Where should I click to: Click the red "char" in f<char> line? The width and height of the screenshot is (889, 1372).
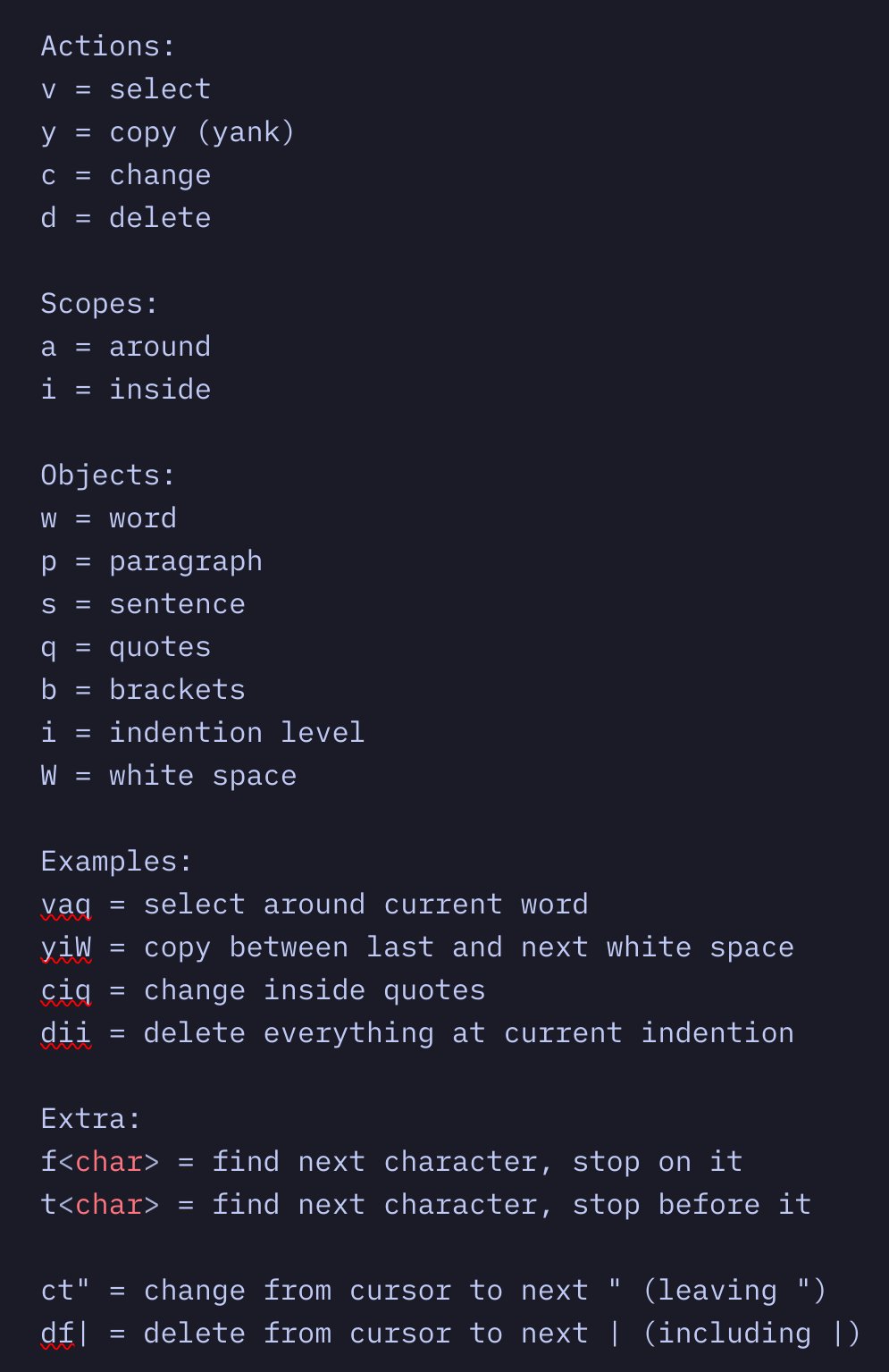pyautogui.click(x=109, y=1162)
